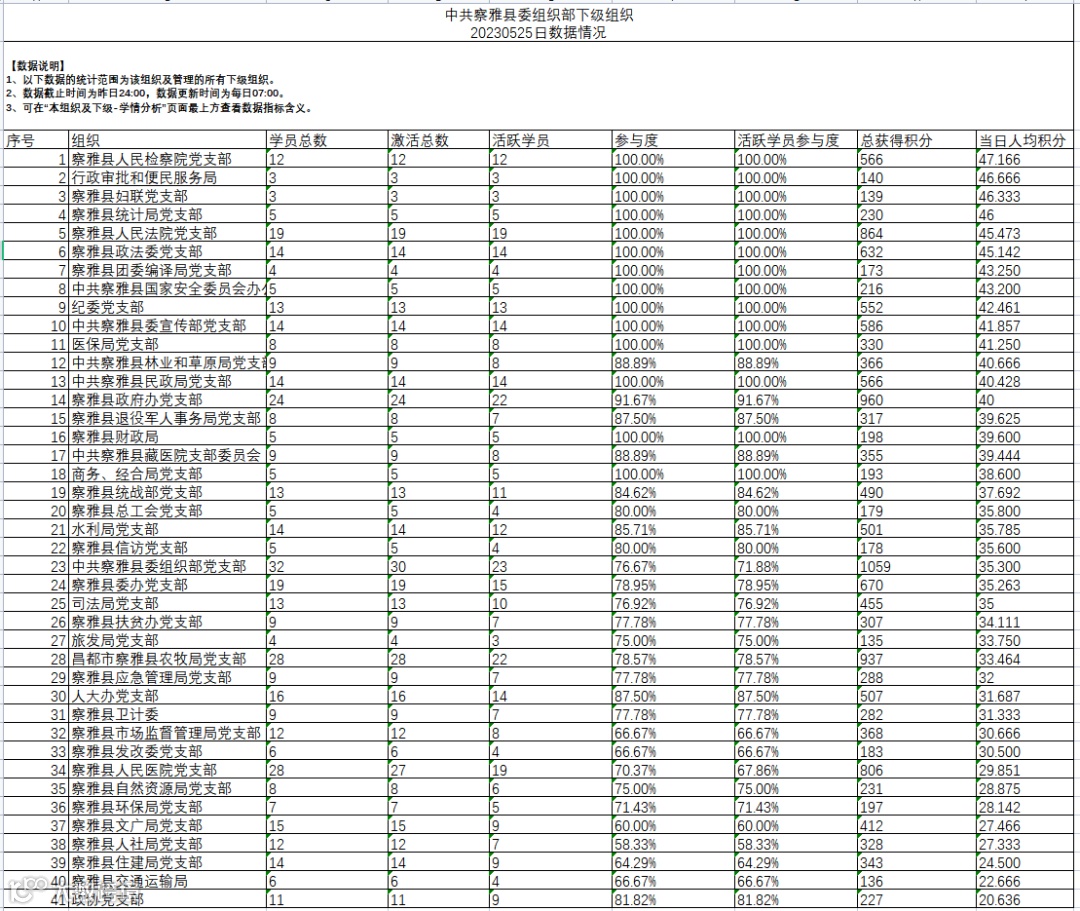Click cell 察雅县人民医院党支部
Image resolution: width=1080 pixels, height=911 pixels.
pos(167,771)
